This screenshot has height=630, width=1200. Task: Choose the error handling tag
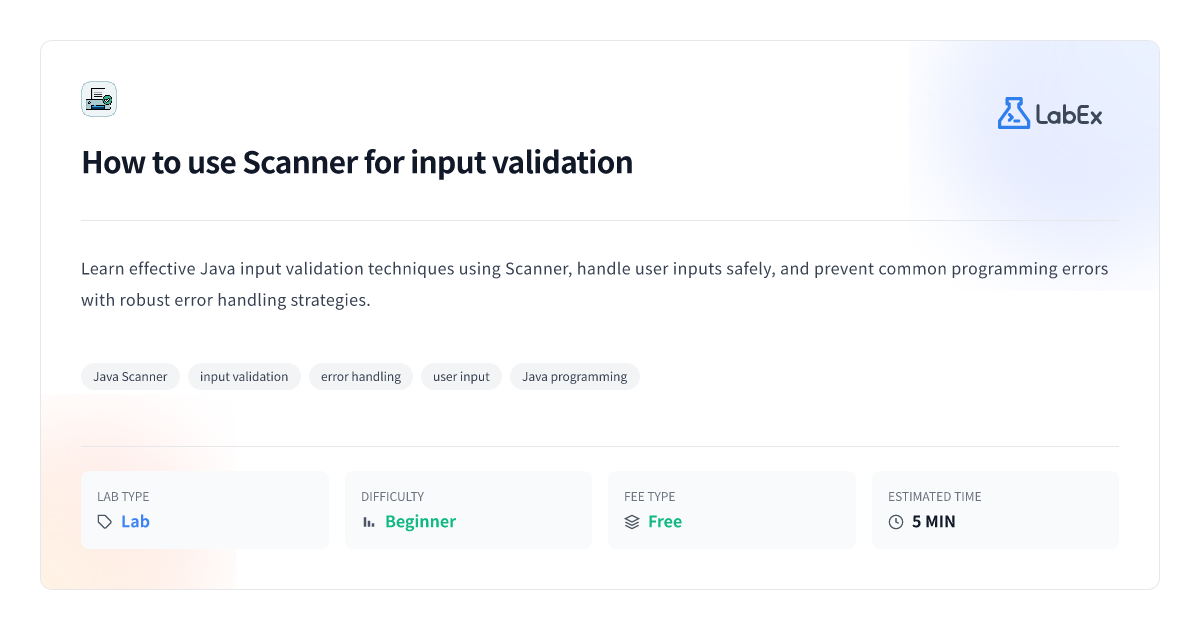(x=361, y=377)
